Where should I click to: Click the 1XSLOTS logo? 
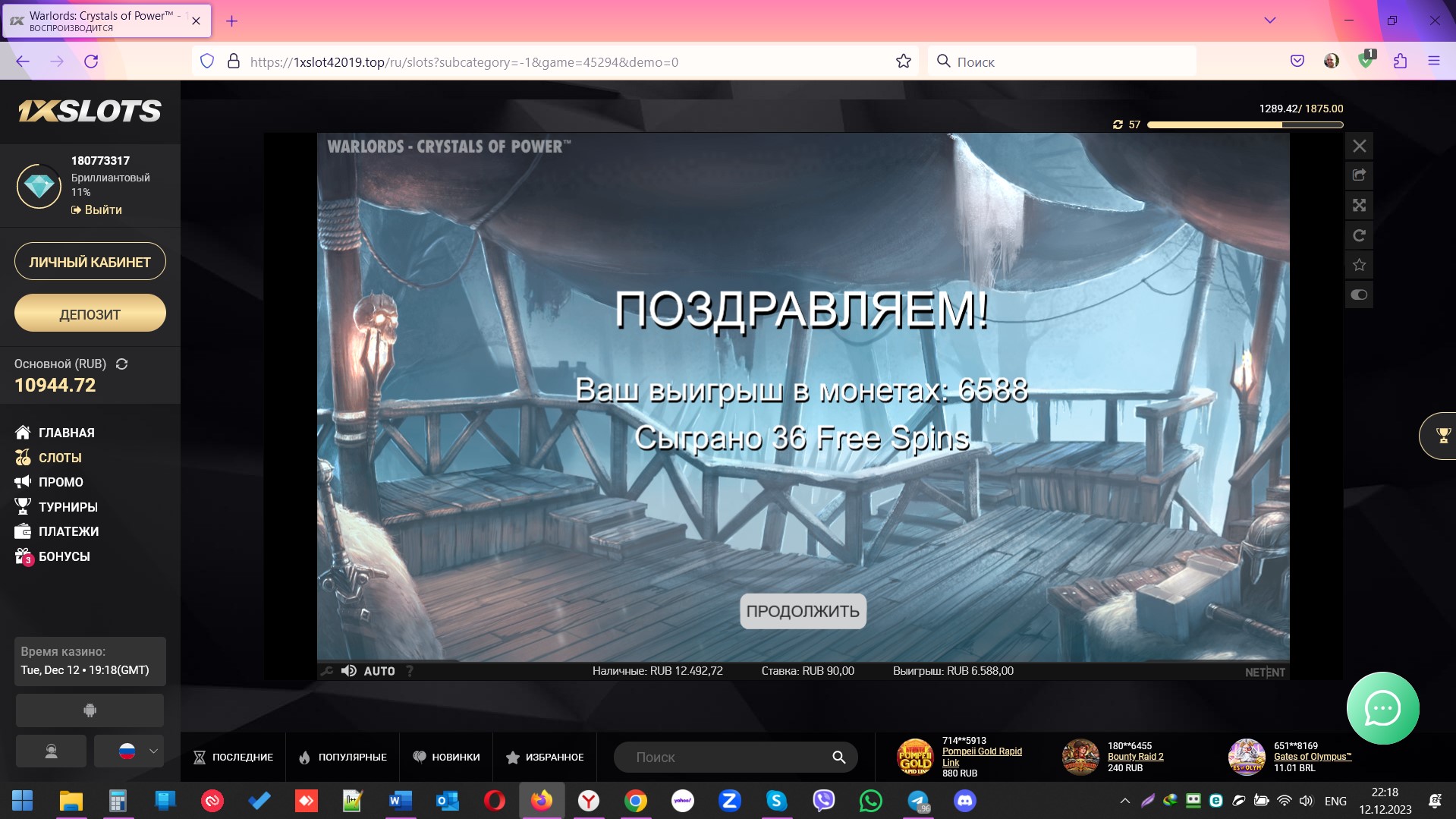(90, 111)
